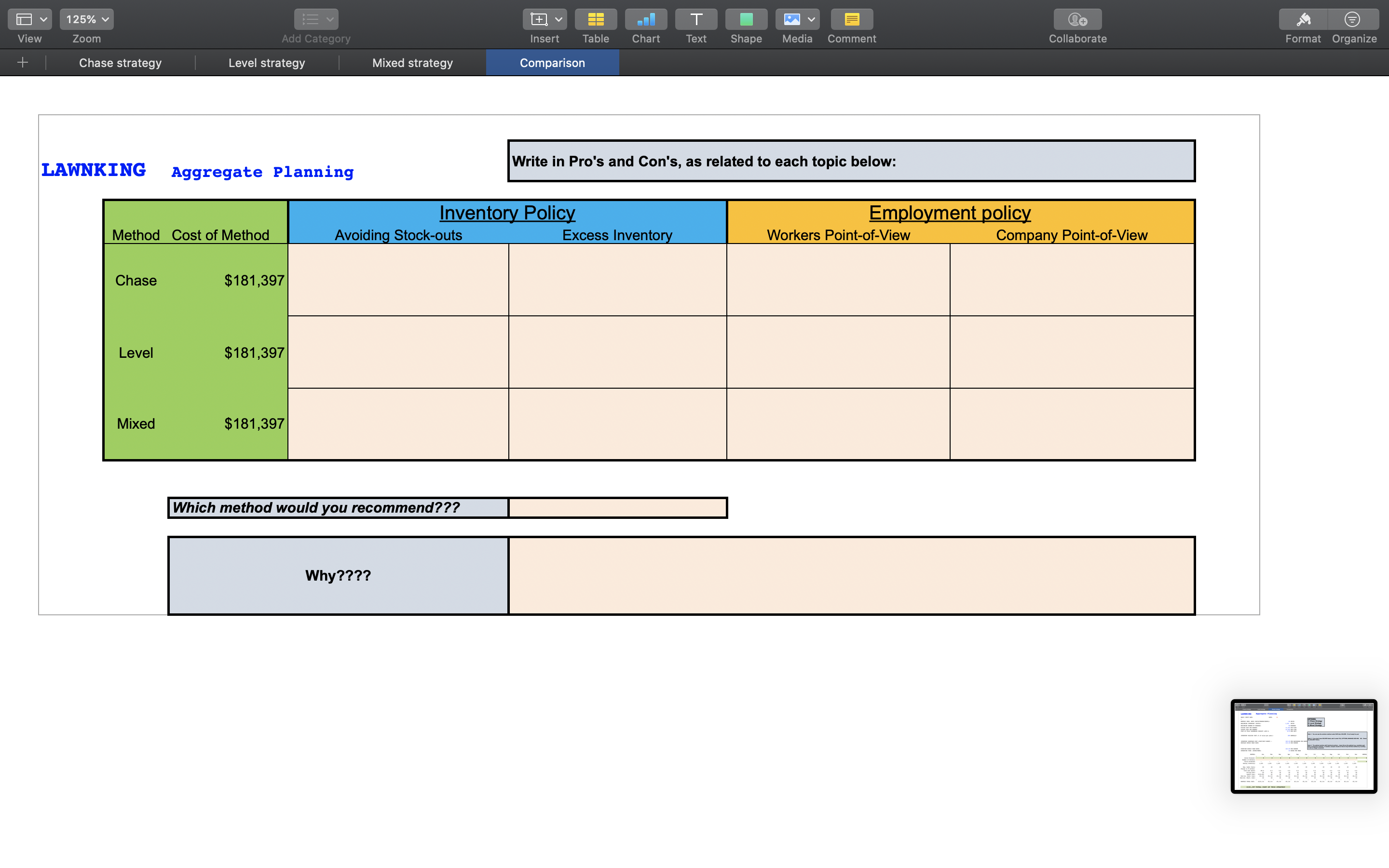Image resolution: width=1389 pixels, height=868 pixels.
Task: Switch to the Chase strategy sheet
Action: [120, 63]
